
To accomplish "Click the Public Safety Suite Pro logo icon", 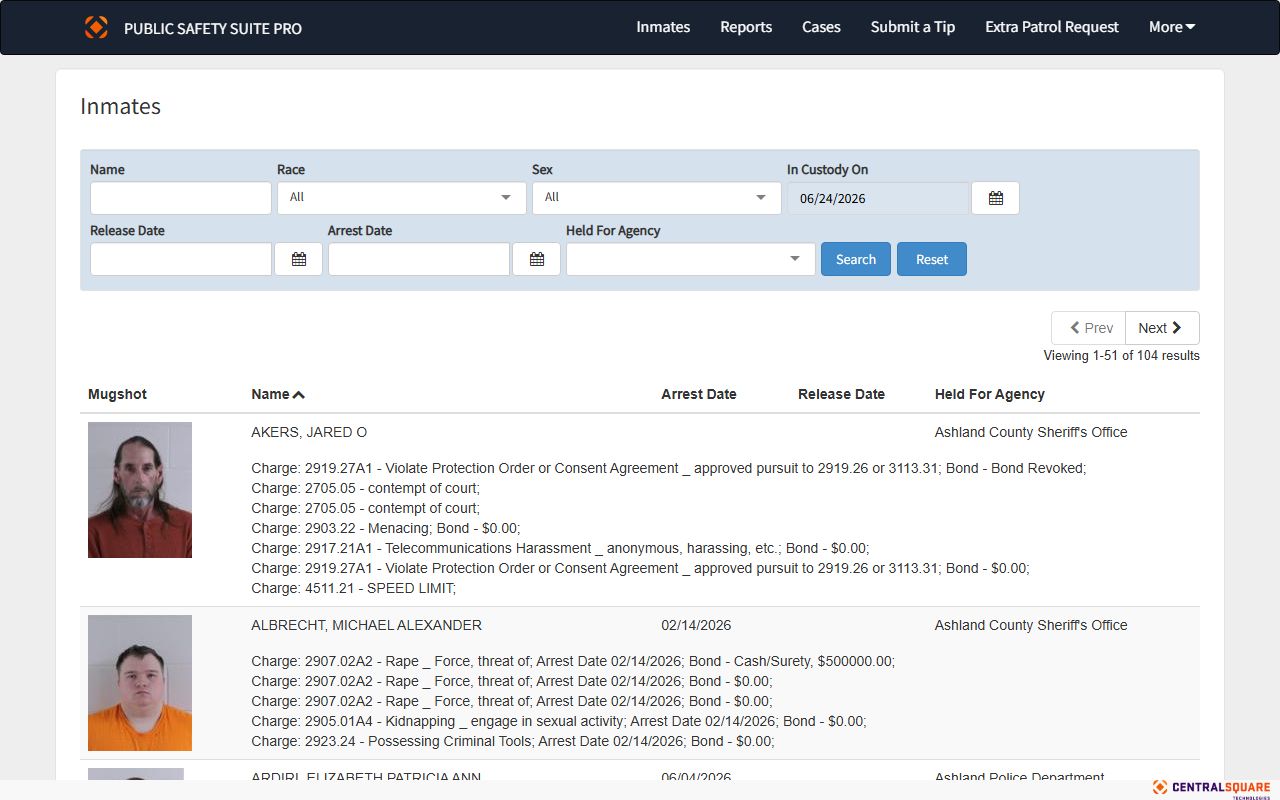I will pos(96,27).
